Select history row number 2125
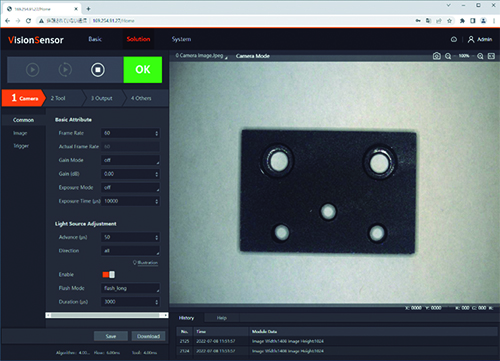 pos(337,341)
